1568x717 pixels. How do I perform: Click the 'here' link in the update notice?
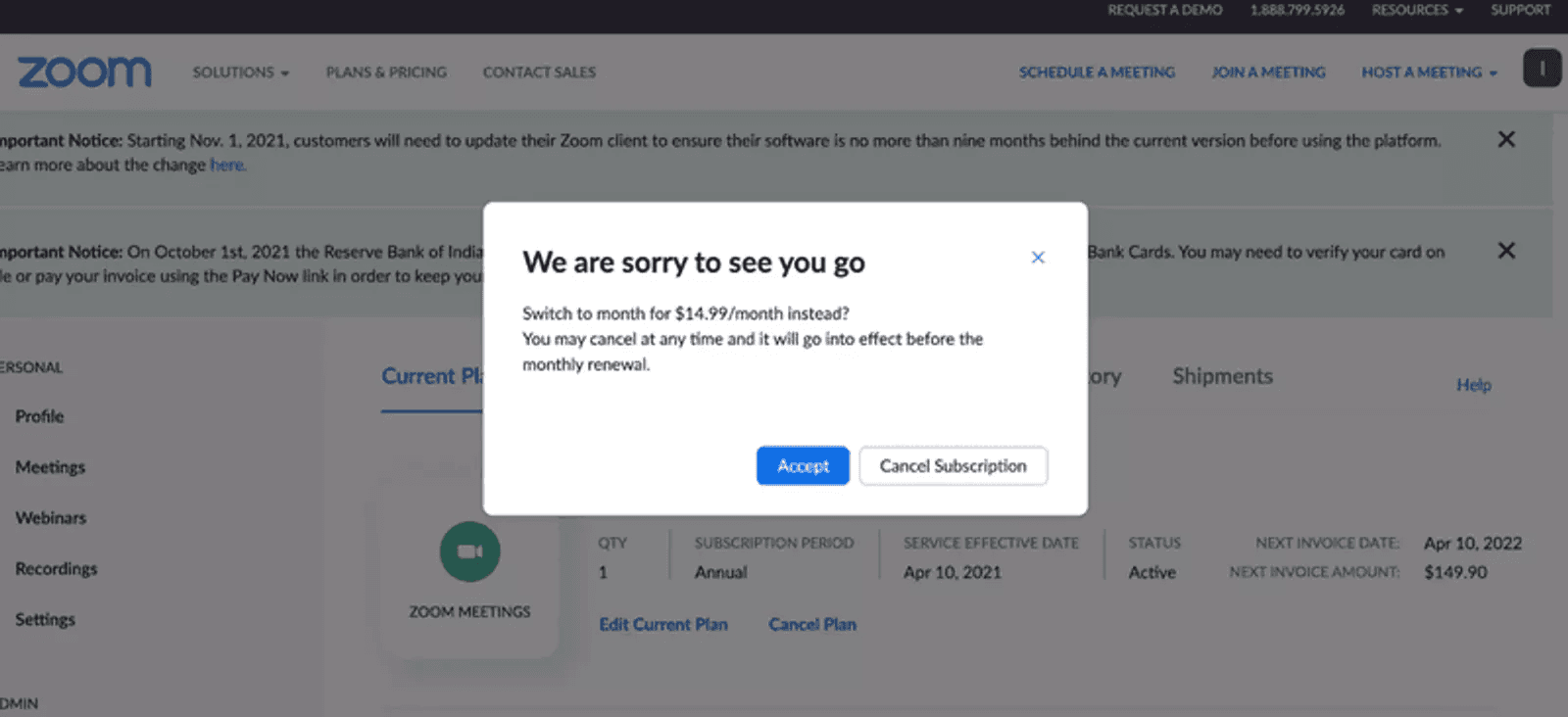pos(227,165)
